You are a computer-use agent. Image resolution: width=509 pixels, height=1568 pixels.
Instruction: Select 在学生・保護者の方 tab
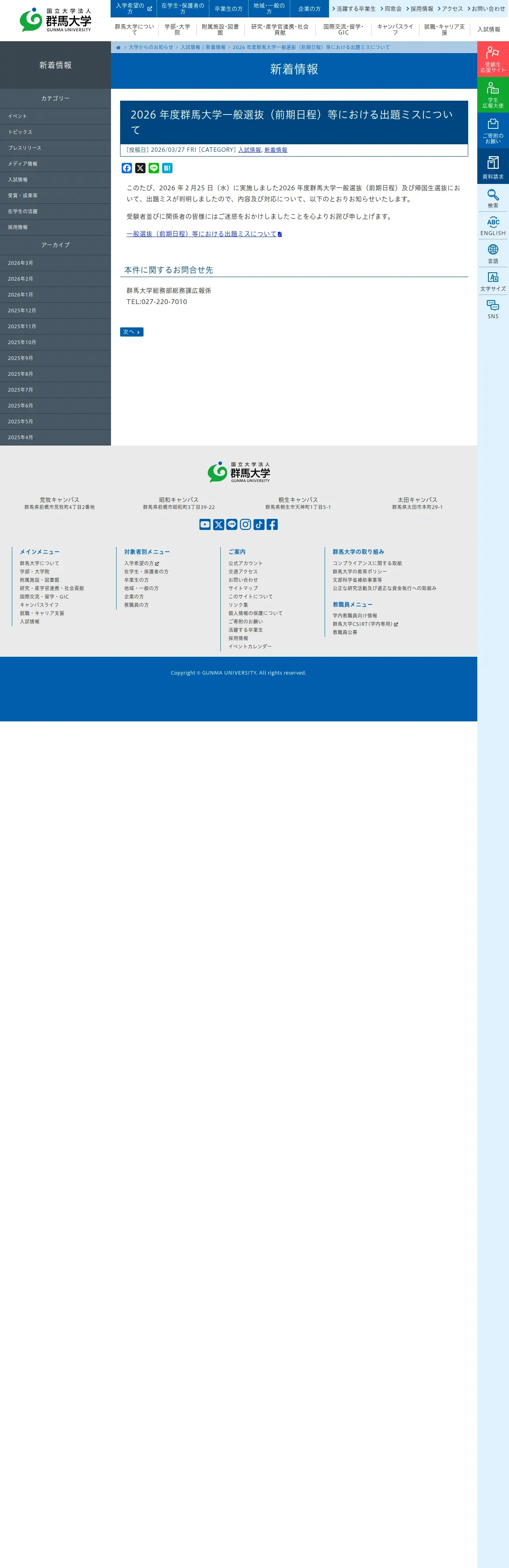[183, 9]
